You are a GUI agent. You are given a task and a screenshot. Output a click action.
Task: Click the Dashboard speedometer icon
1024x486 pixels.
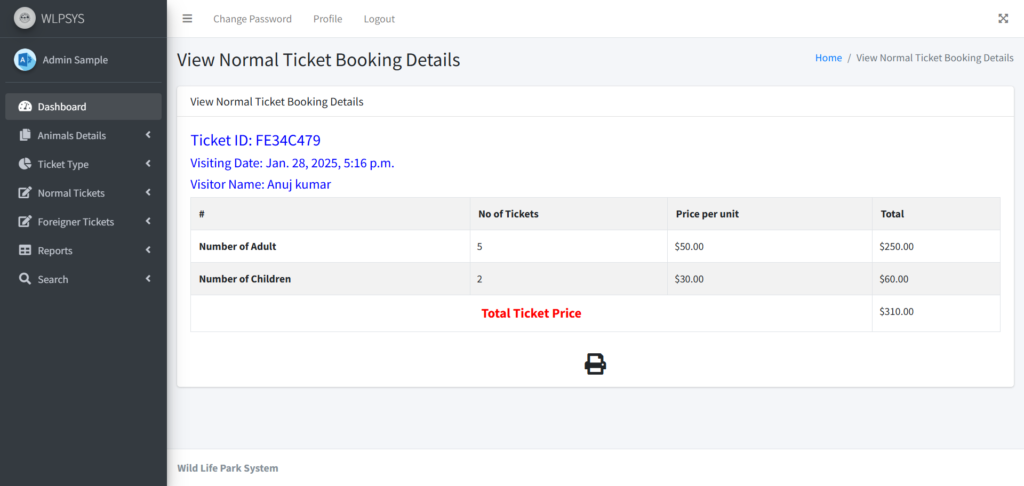coord(25,106)
